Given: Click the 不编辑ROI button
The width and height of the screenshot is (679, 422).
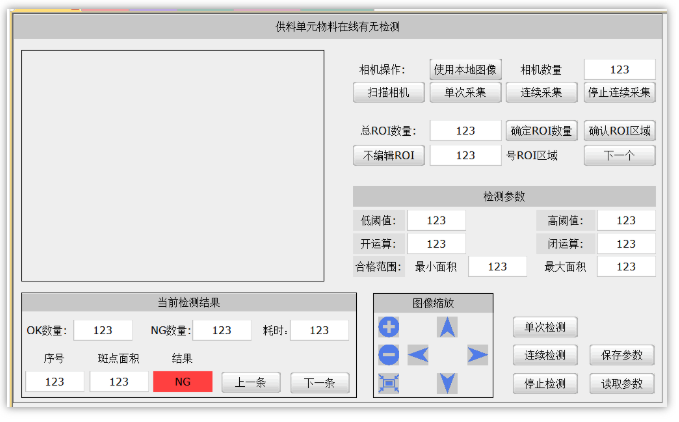Looking at the screenshot, I should click(389, 155).
